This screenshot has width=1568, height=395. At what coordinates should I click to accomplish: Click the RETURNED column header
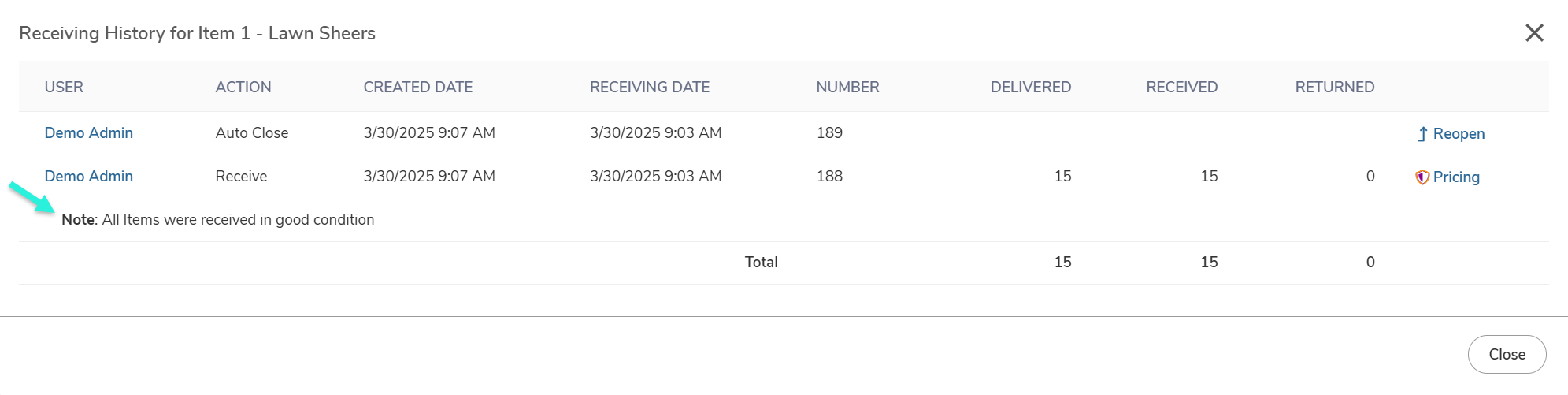tap(1335, 87)
